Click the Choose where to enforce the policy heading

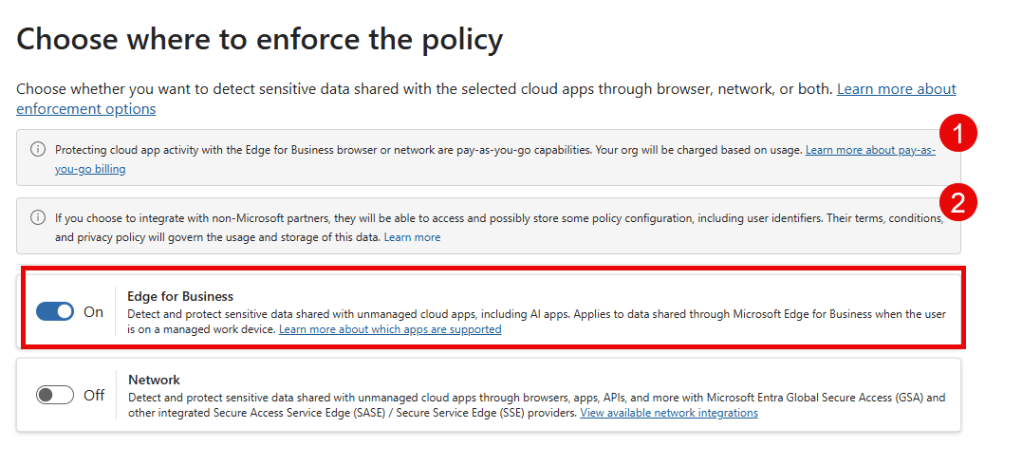pyautogui.click(x=259, y=40)
